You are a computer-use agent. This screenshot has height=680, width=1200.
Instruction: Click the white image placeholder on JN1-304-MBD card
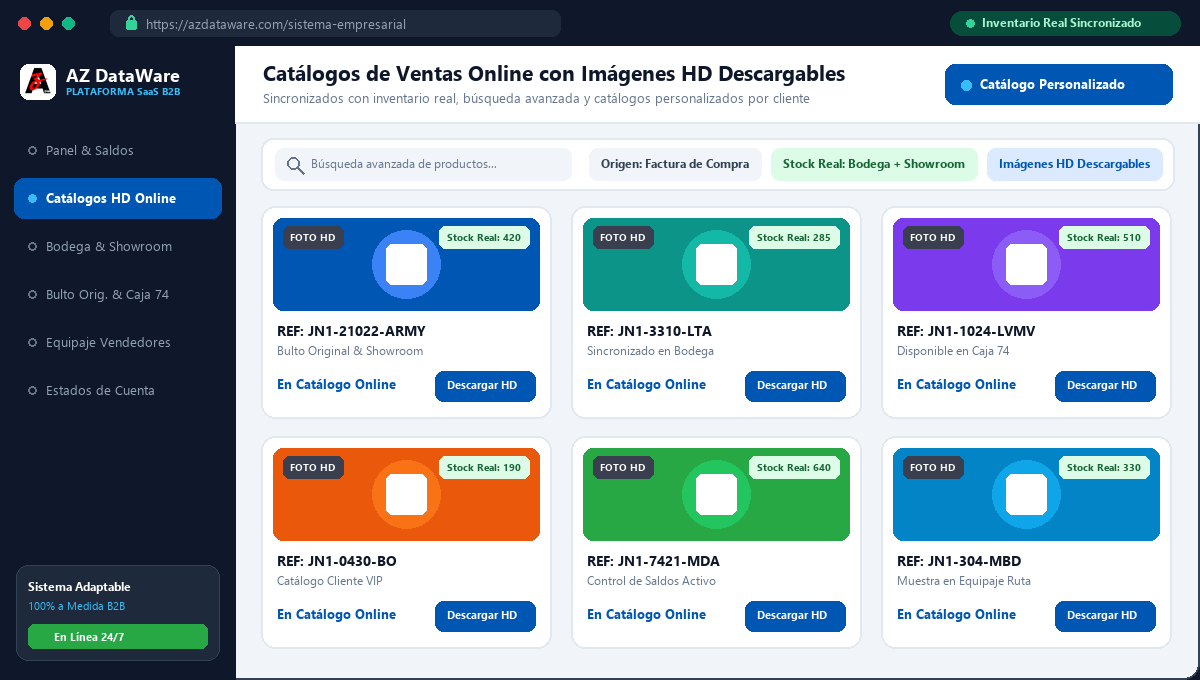click(1027, 494)
